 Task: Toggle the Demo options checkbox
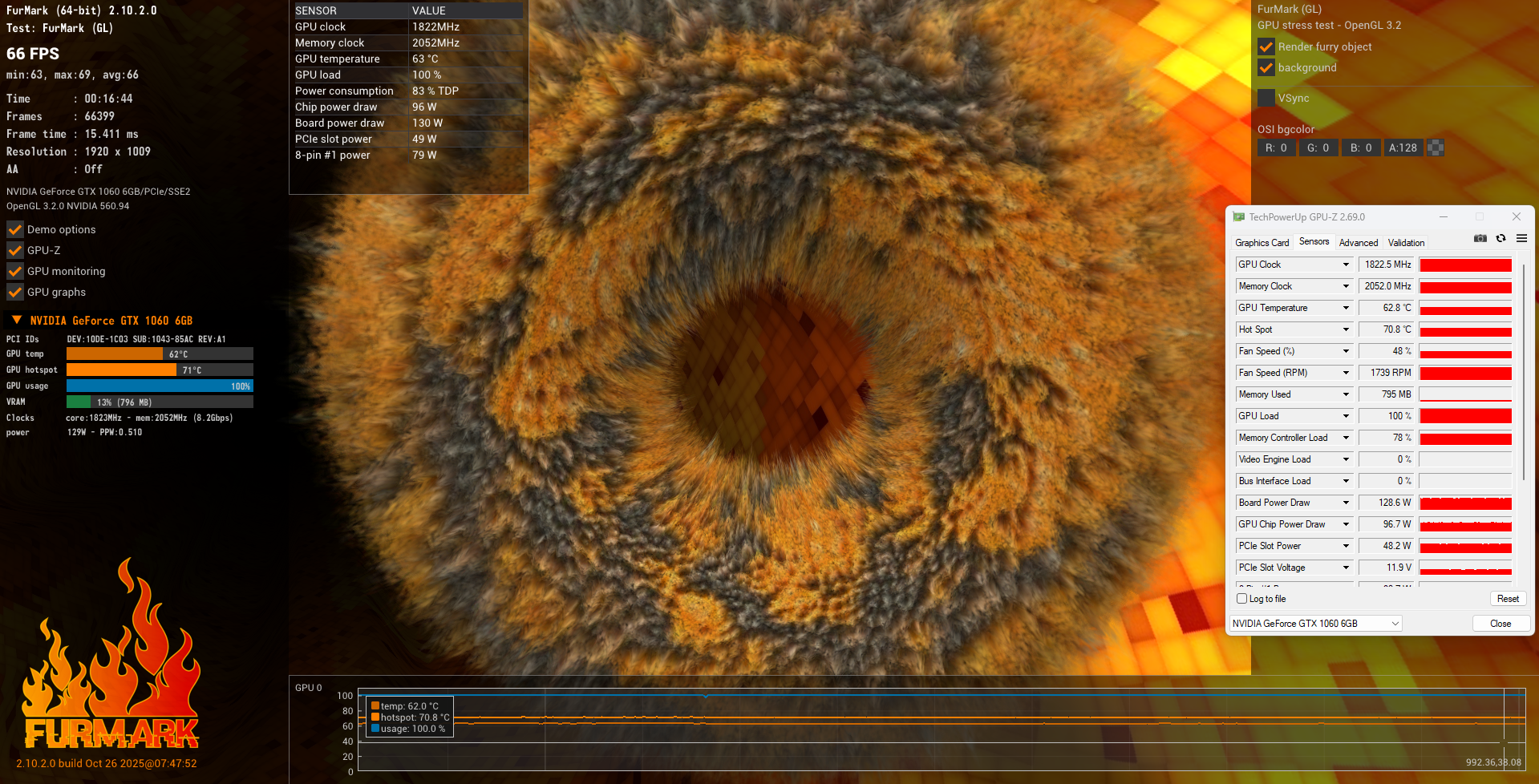(14, 229)
